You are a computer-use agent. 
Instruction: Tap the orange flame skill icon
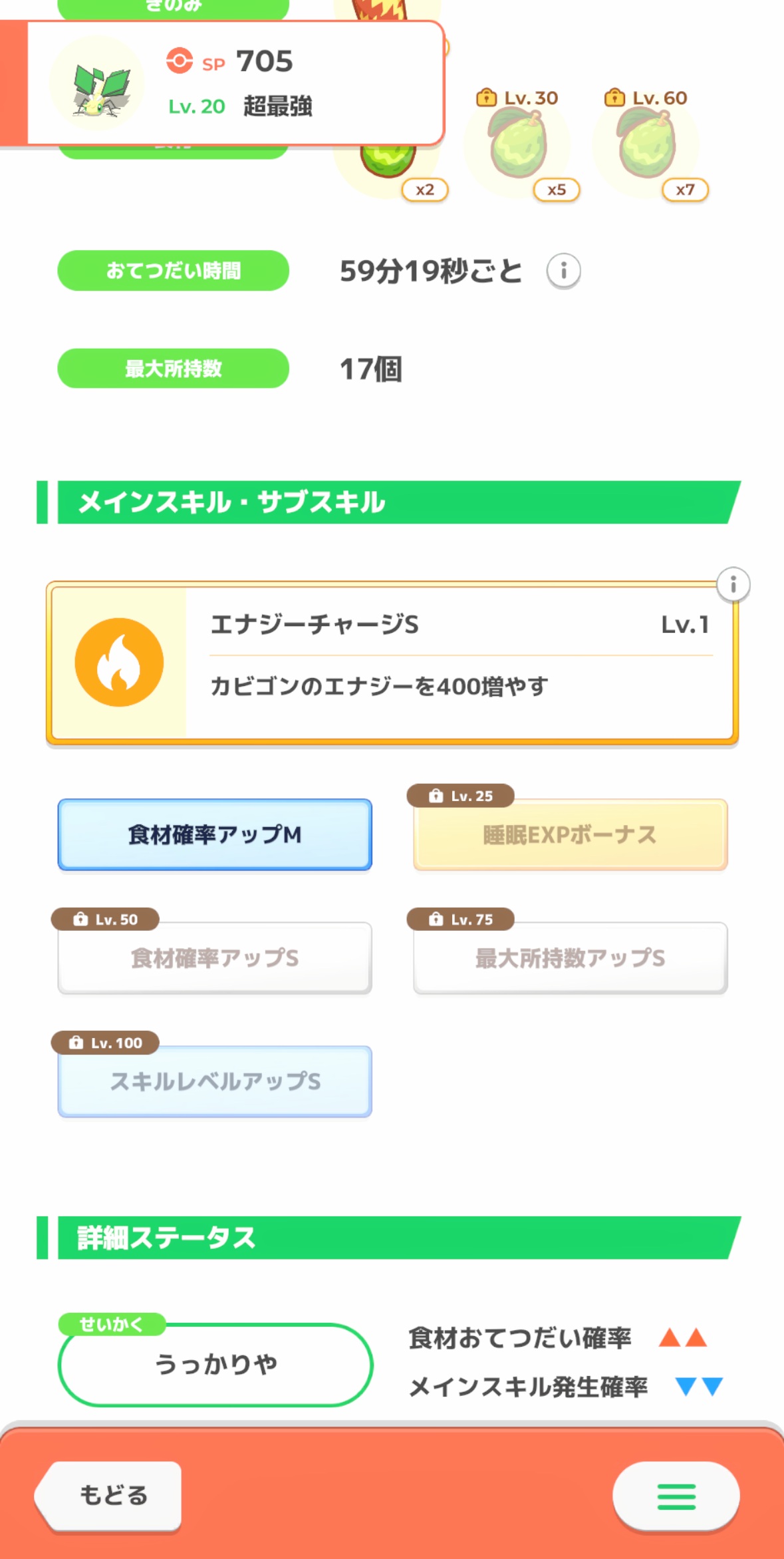click(119, 662)
